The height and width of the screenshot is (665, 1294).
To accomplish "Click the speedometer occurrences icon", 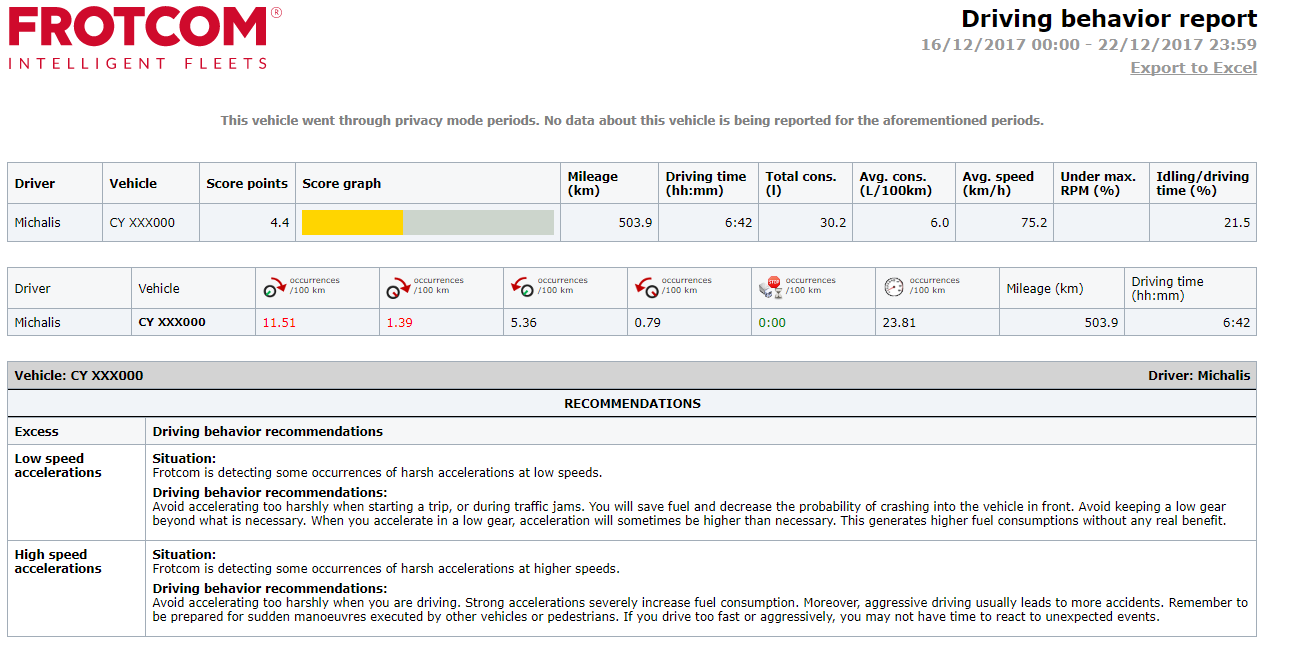I will click(894, 288).
